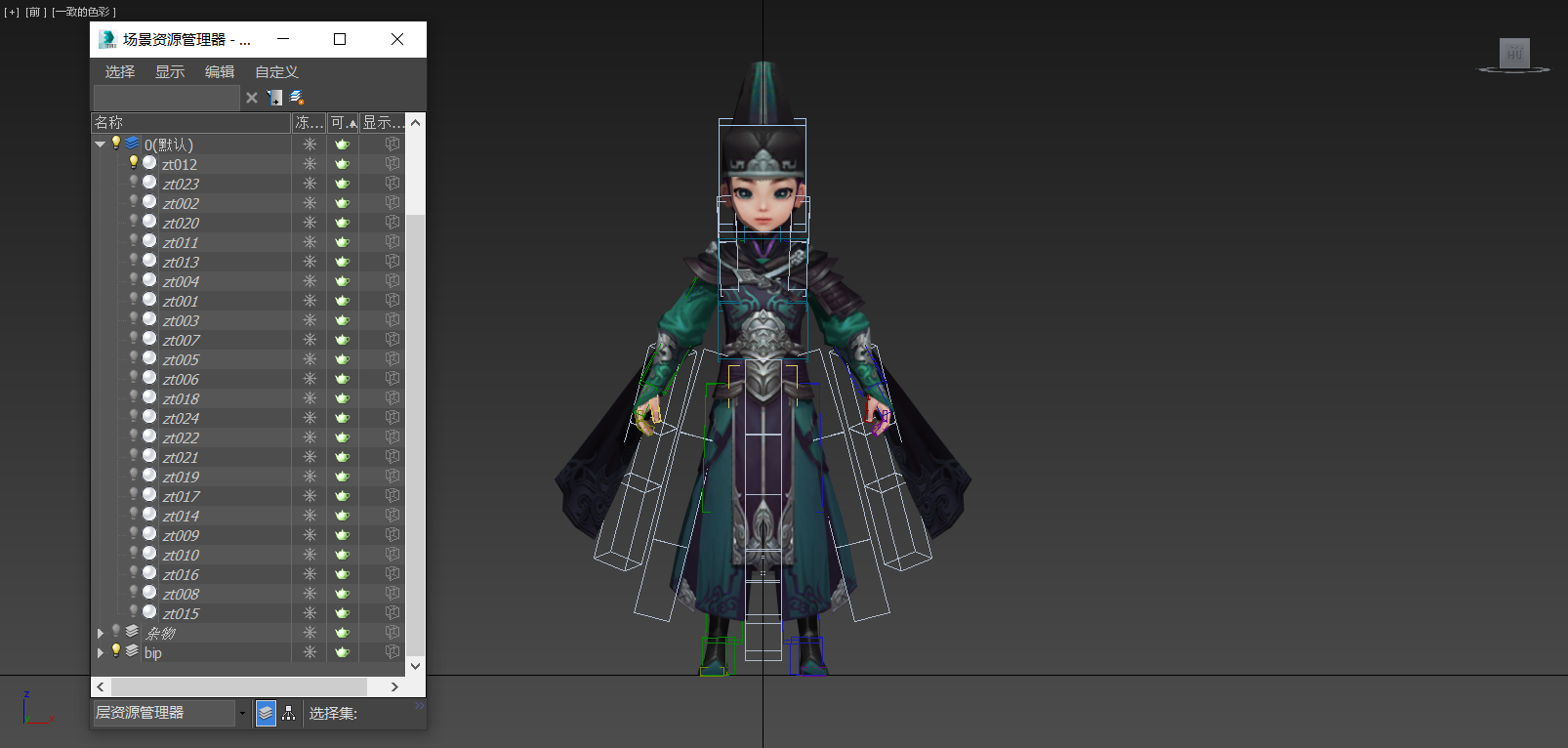
Task: Open the 层资源管理器 dropdown
Action: 242,714
